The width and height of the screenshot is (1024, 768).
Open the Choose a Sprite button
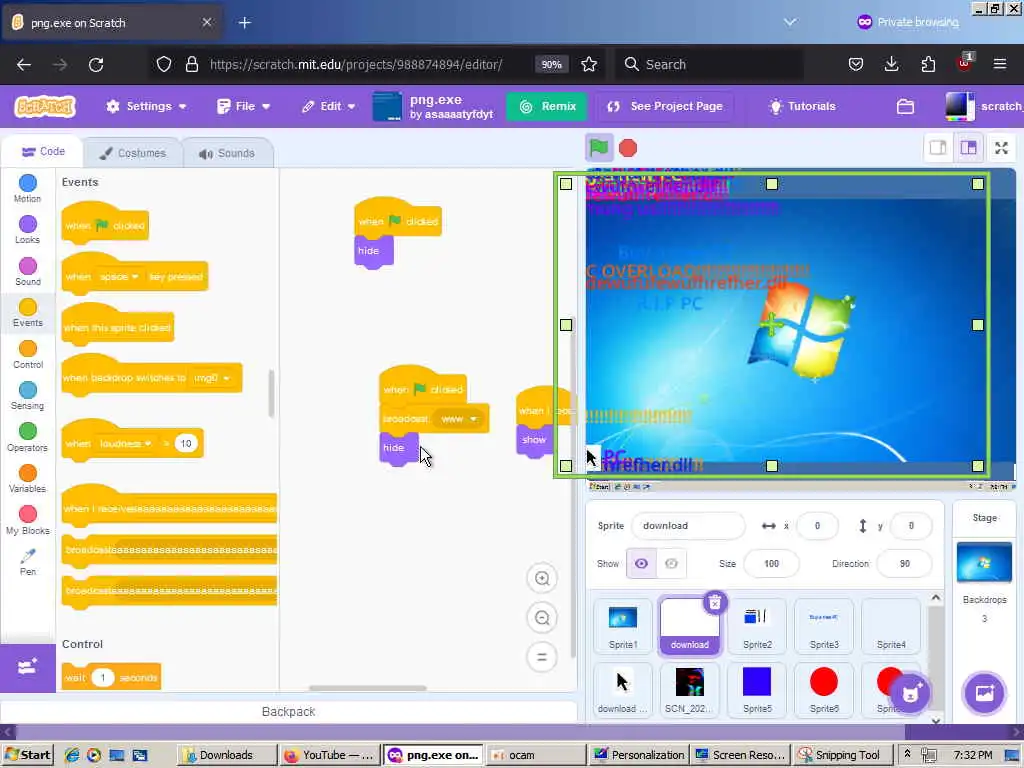click(910, 694)
